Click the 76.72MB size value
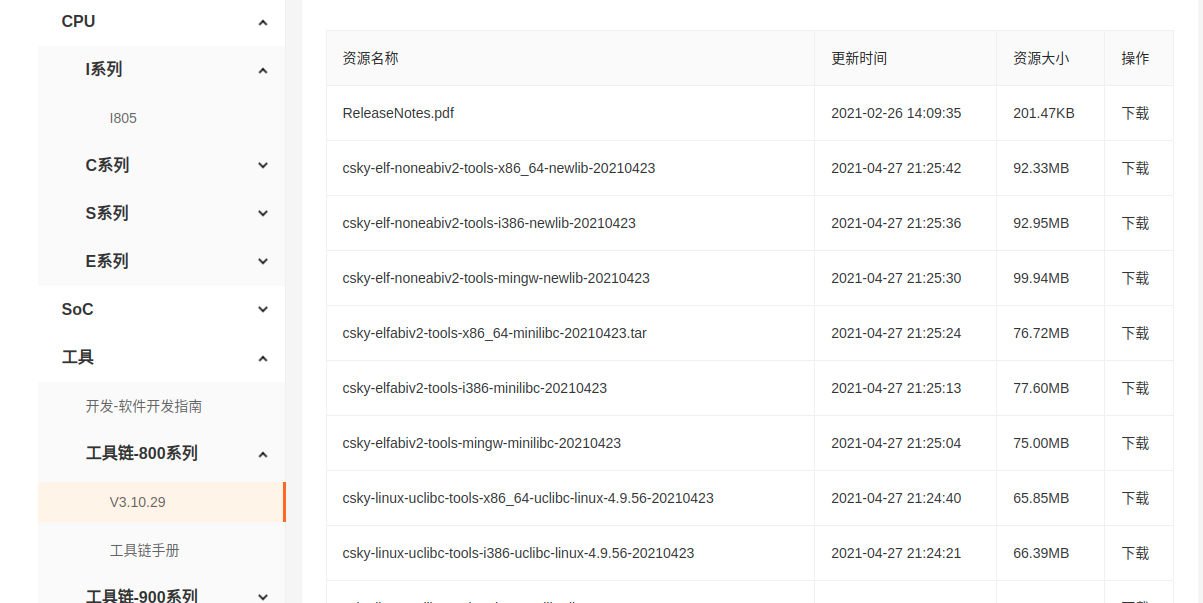 pos(1041,333)
